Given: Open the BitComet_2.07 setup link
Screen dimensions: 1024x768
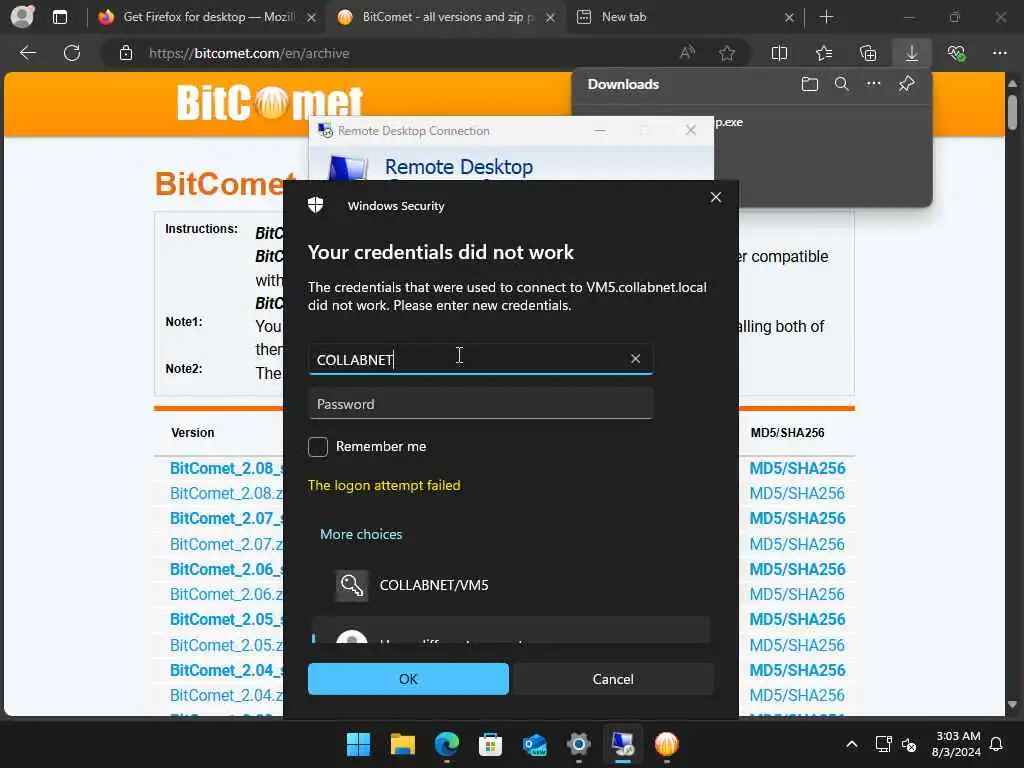Looking at the screenshot, I should tap(226, 519).
